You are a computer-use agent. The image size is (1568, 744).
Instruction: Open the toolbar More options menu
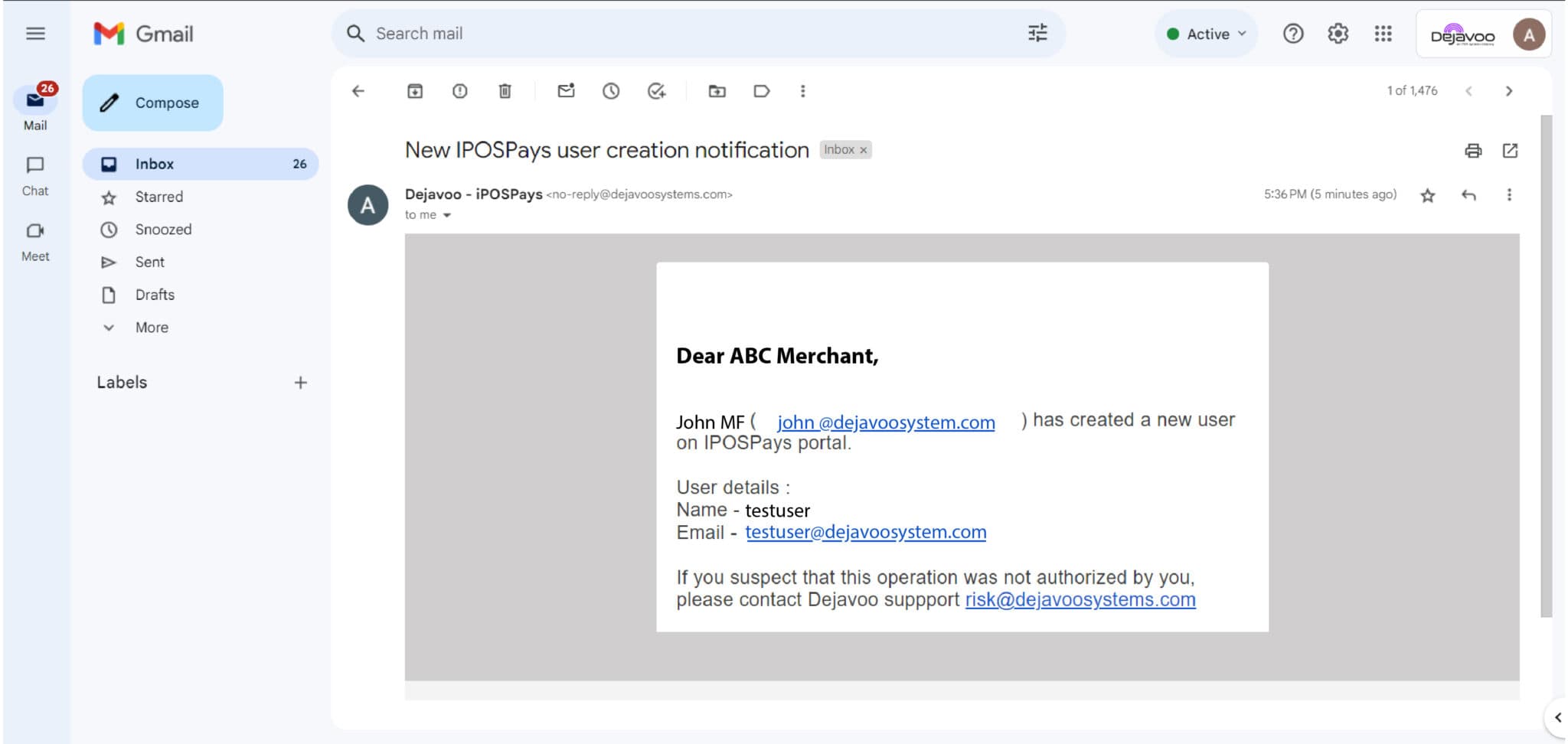802,91
